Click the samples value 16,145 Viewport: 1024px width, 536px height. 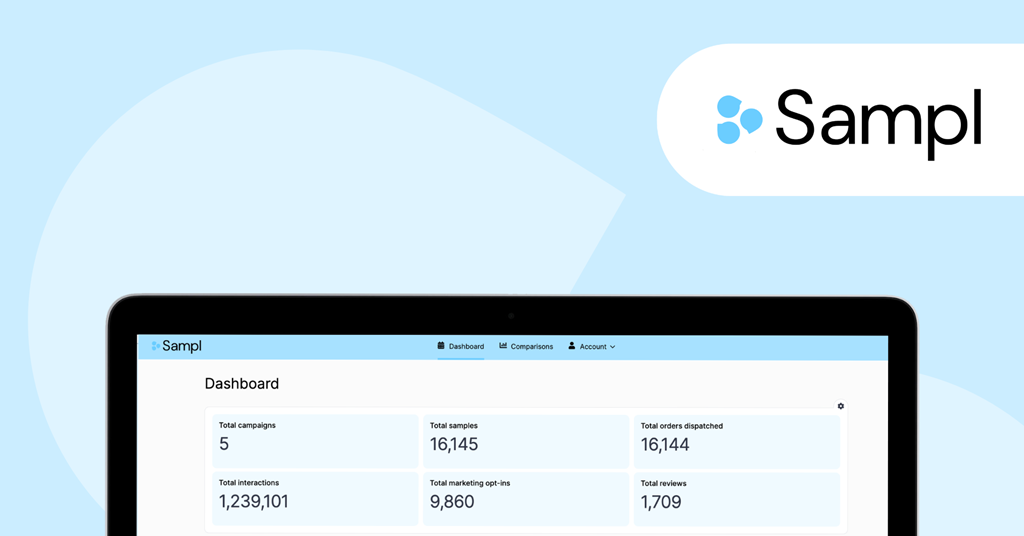[454, 445]
